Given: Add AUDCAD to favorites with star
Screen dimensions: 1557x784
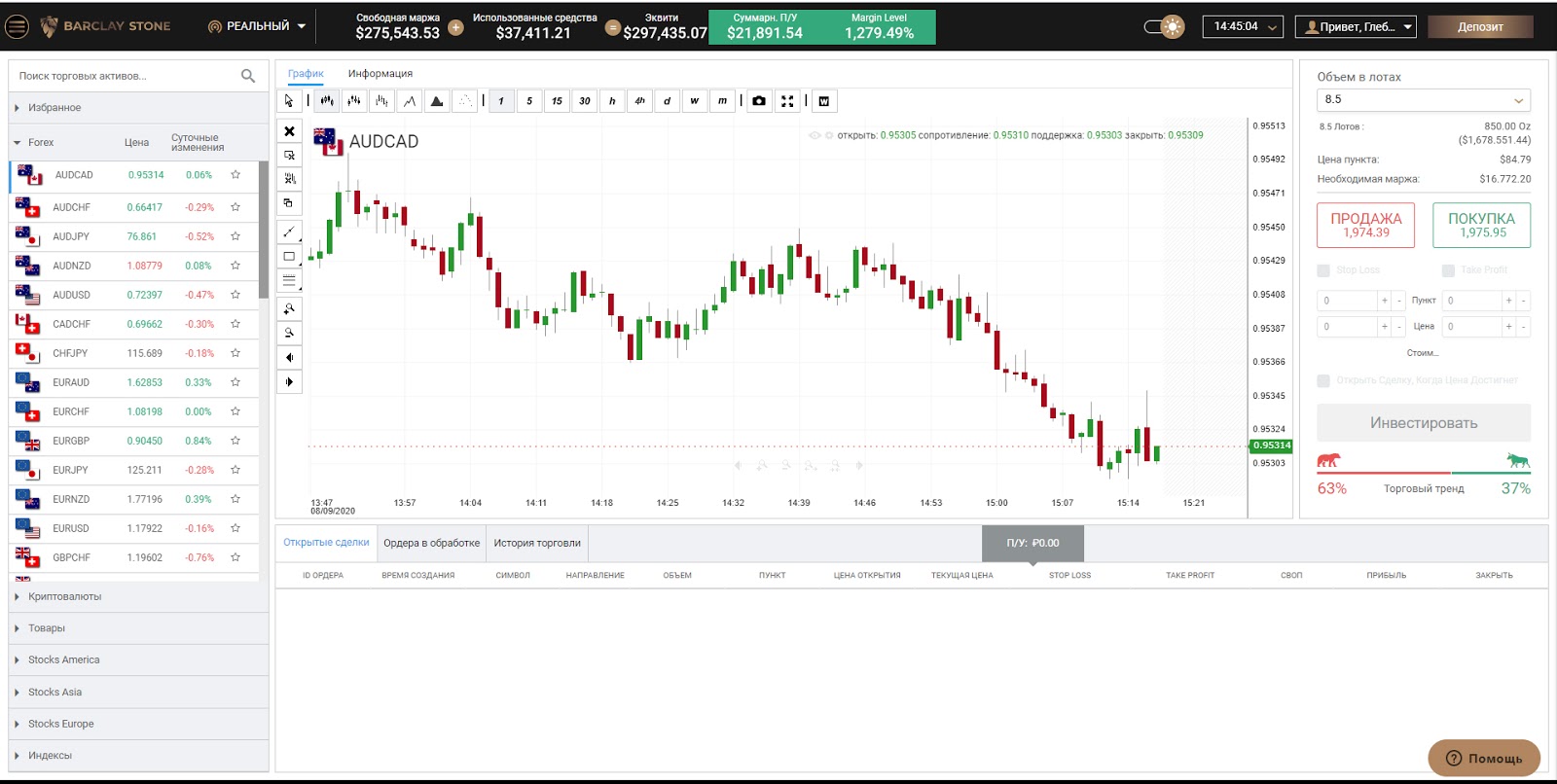Looking at the screenshot, I should click(x=235, y=175).
